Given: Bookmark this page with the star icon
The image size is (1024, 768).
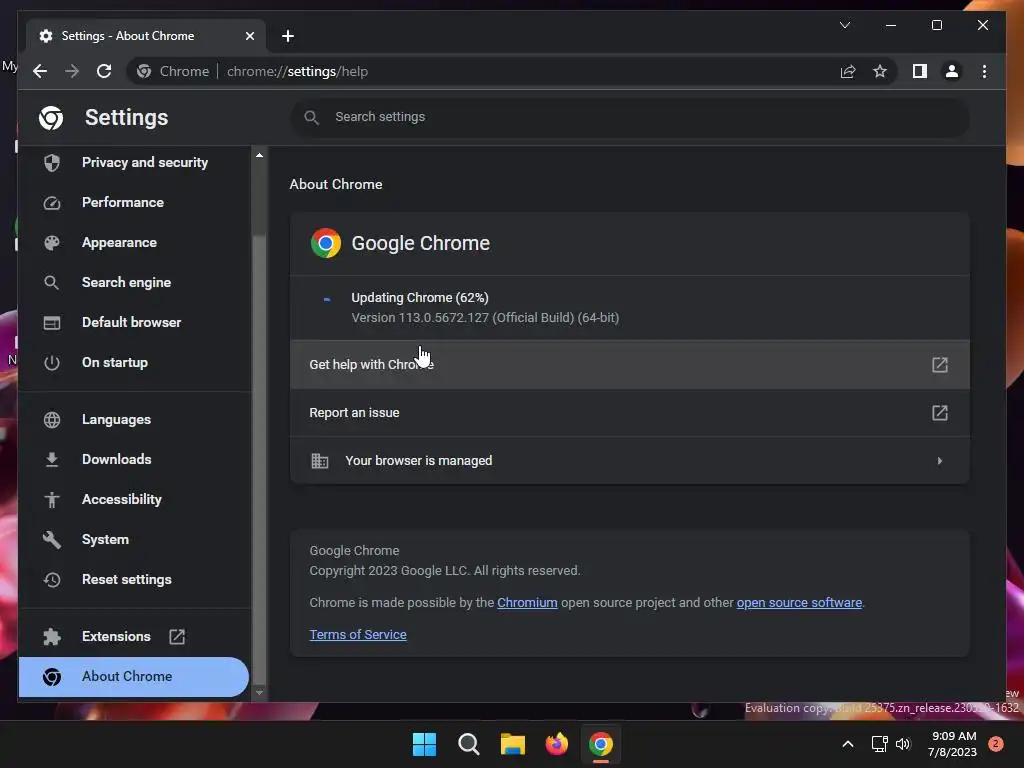Looking at the screenshot, I should [x=880, y=71].
